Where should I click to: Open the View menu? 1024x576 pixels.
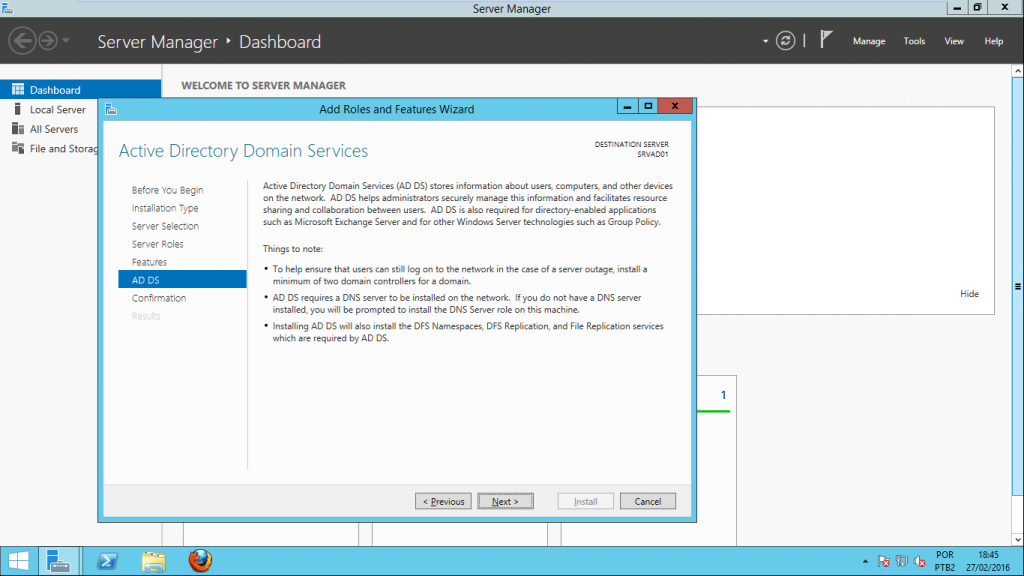click(x=953, y=41)
